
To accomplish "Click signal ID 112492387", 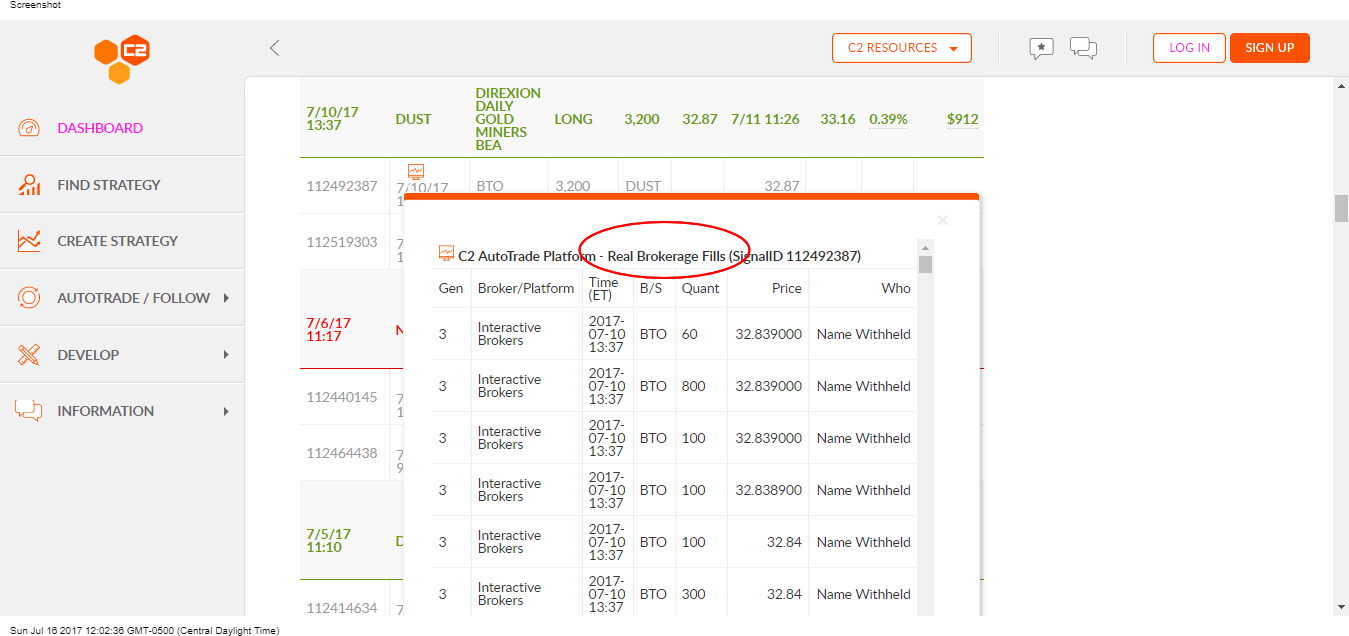I will (x=342, y=186).
